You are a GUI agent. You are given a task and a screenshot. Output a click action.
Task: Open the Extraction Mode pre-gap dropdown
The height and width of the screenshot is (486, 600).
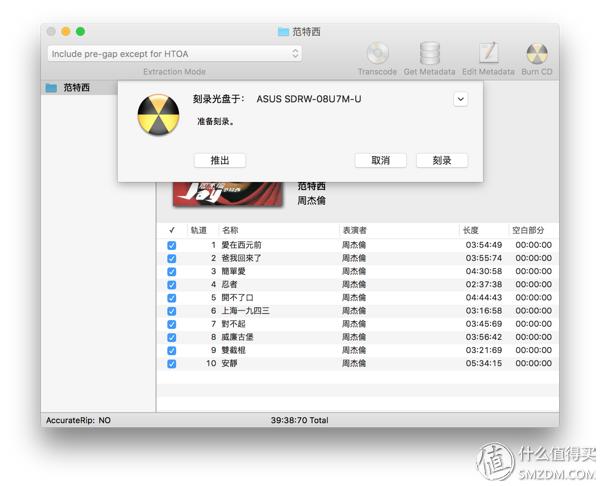(x=175, y=54)
